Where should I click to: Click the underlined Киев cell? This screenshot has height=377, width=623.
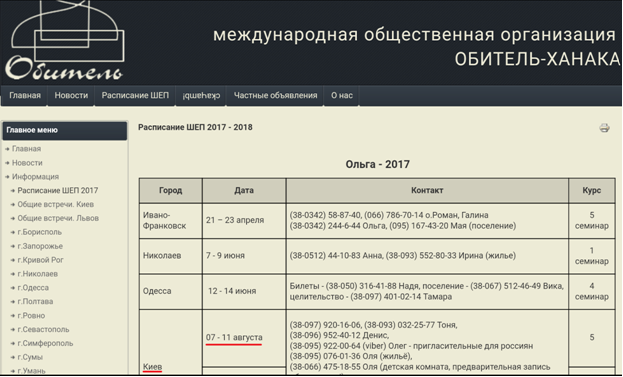click(153, 367)
